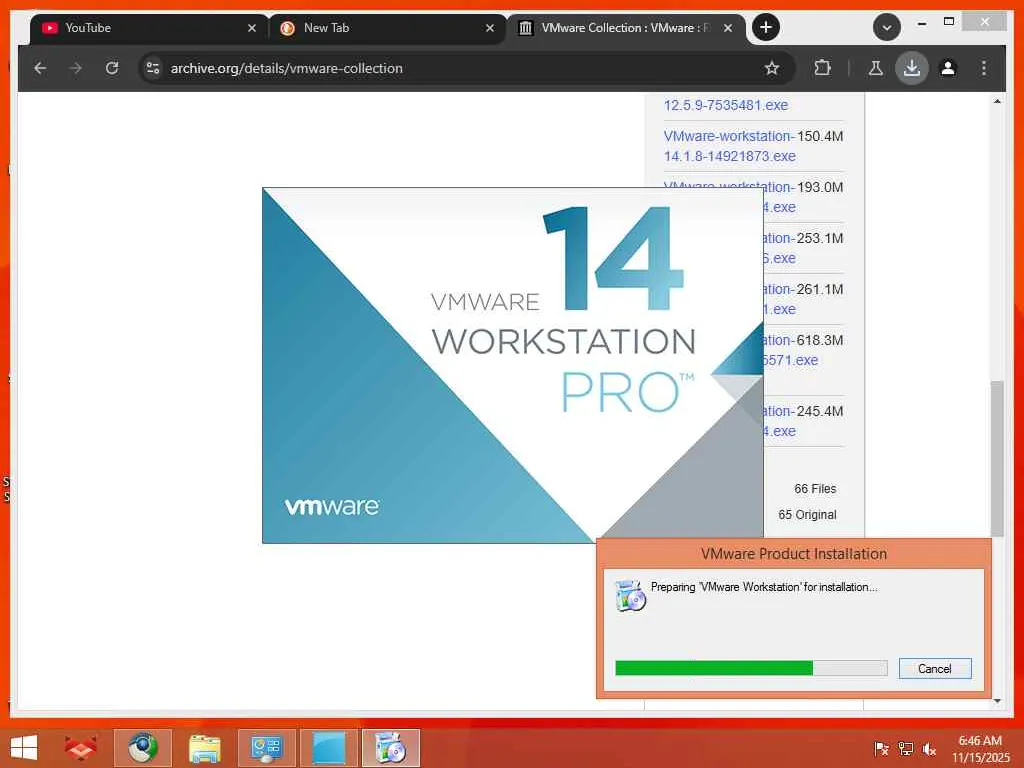Click the 65 Original text
Image resolution: width=1024 pixels, height=768 pixels.
click(807, 515)
